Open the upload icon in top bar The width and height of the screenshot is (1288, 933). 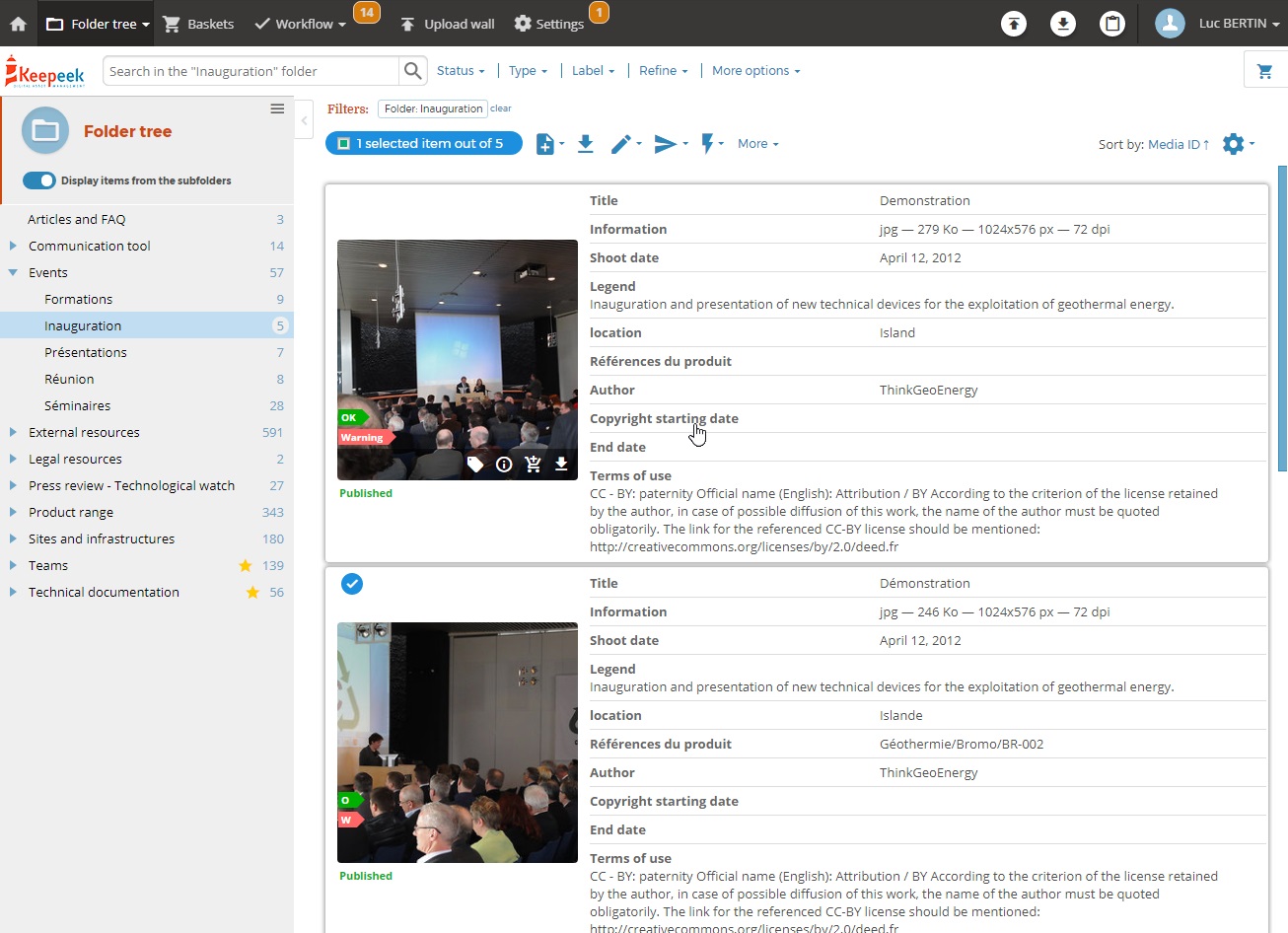tap(1014, 24)
